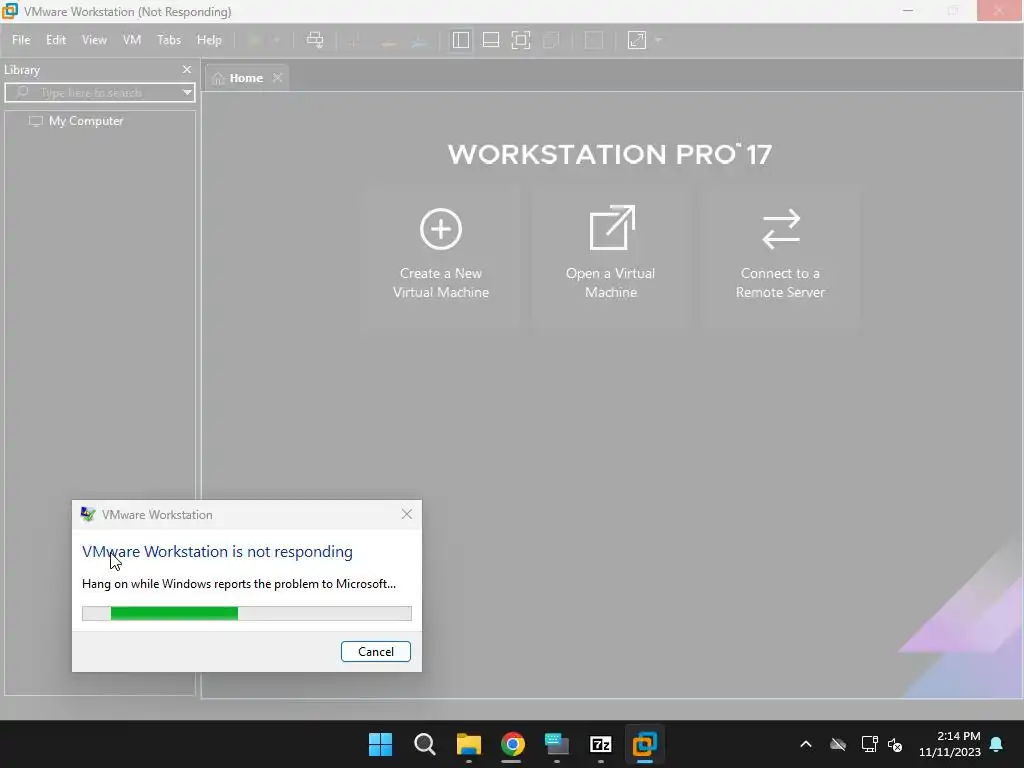Toggle the thumbnail bar icon
The width and height of the screenshot is (1024, 768).
[x=490, y=40]
